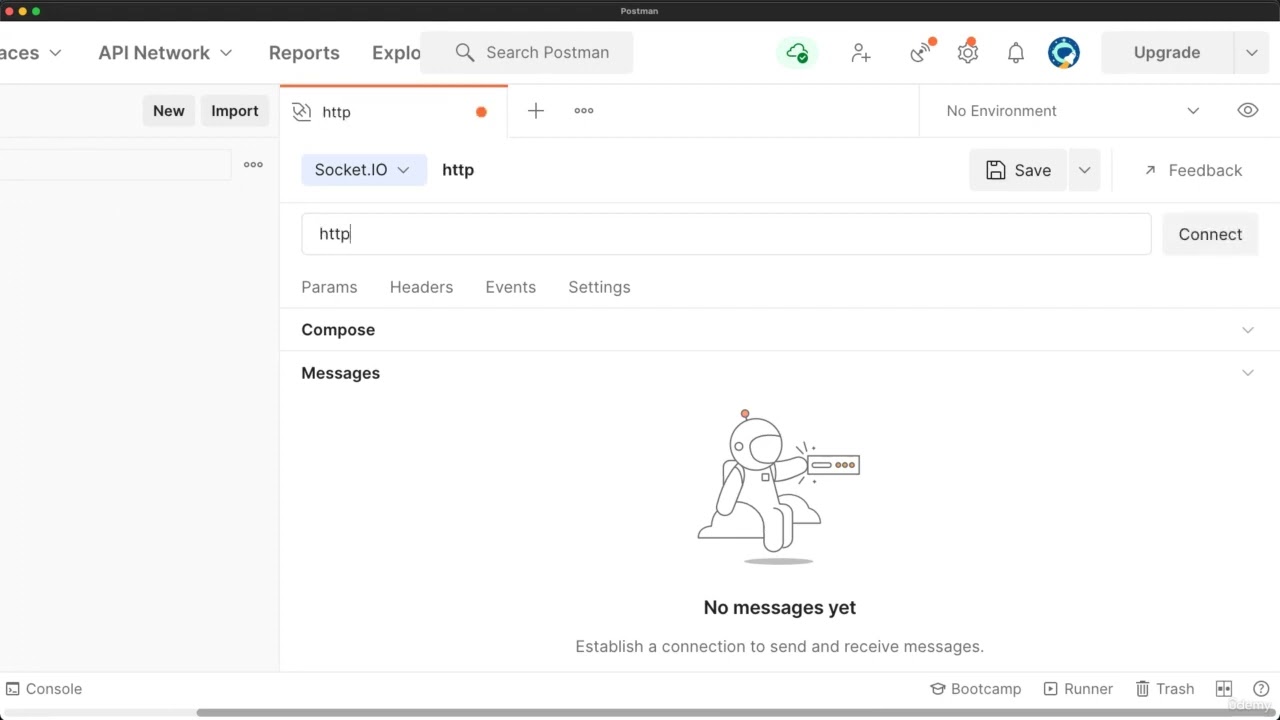Open the Save options arrow
The height and width of the screenshot is (720, 1280).
(x=1084, y=171)
